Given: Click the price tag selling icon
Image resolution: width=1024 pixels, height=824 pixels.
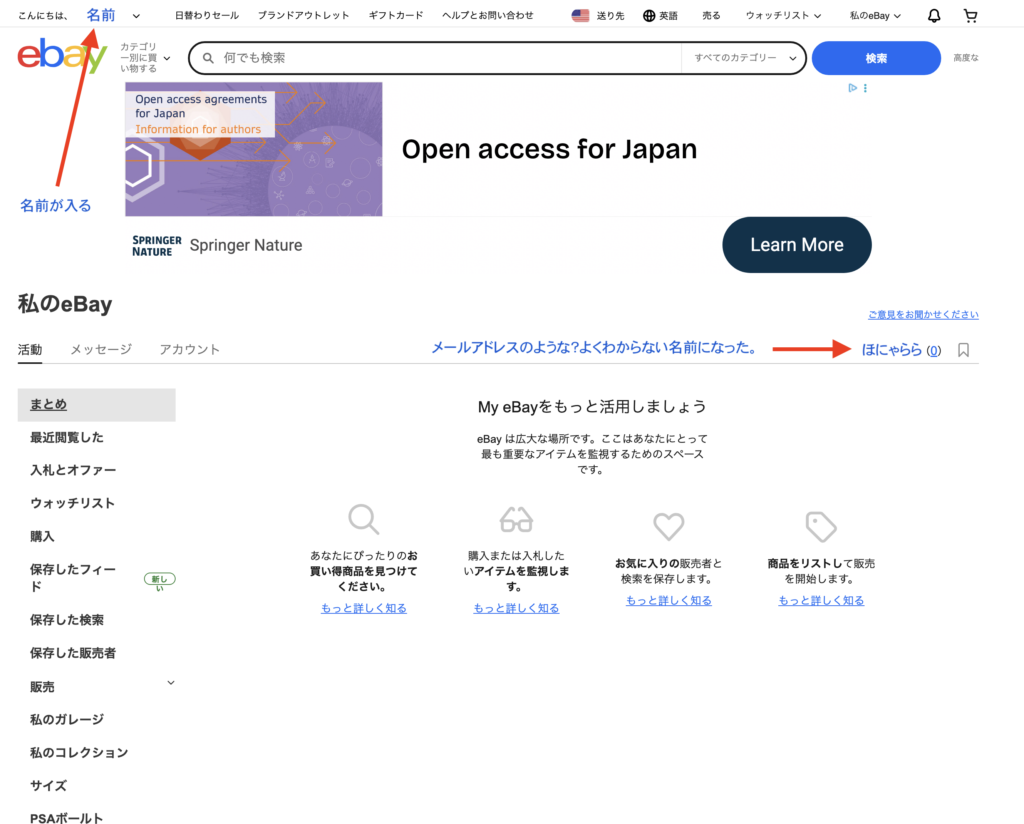Looking at the screenshot, I should (x=821, y=526).
